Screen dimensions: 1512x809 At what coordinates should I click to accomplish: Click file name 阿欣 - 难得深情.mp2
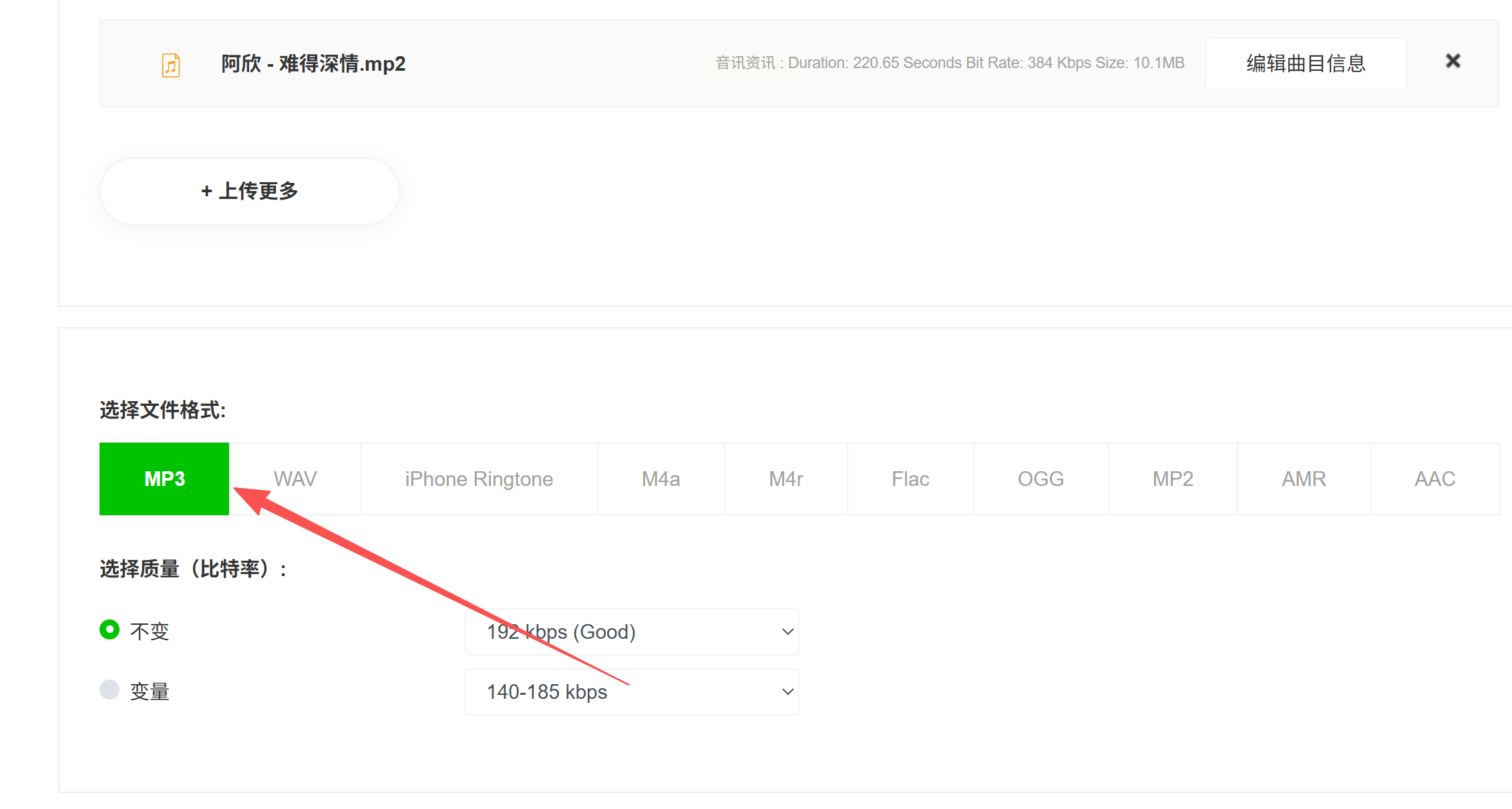(313, 63)
